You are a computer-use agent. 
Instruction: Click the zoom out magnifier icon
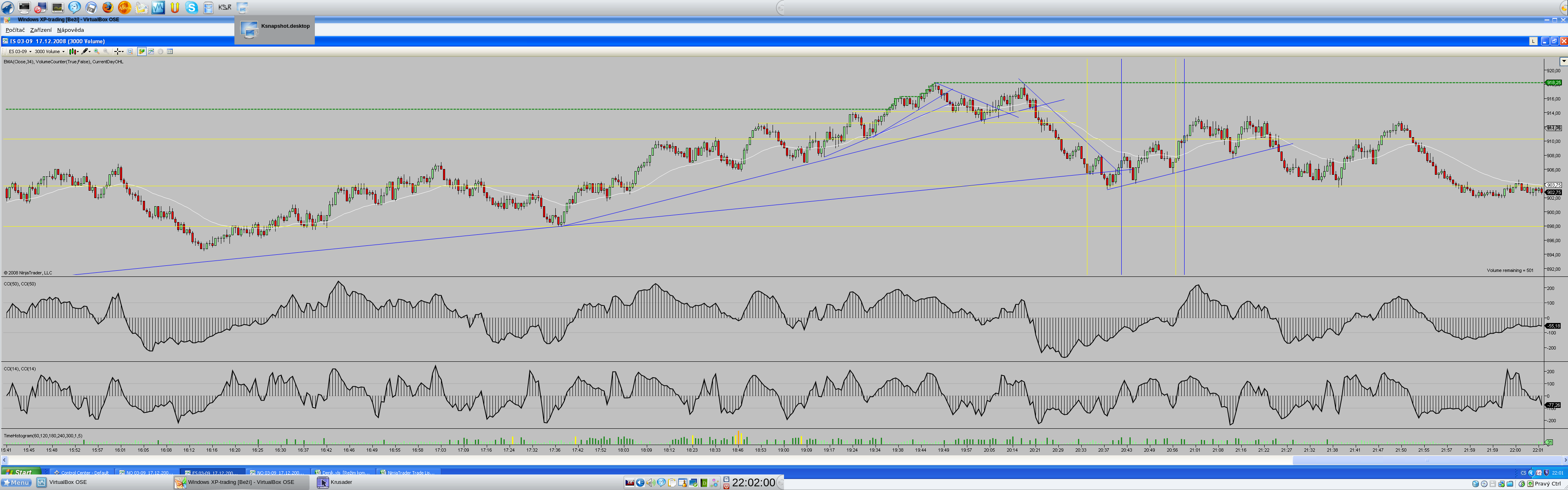(x=106, y=52)
